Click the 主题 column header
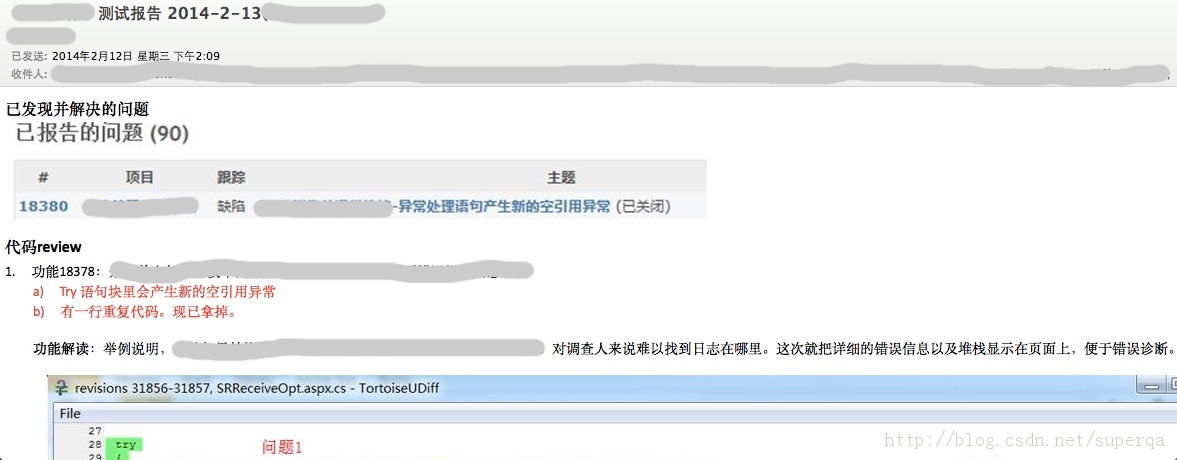Viewport: 1177px width, 460px height. pyautogui.click(x=561, y=178)
